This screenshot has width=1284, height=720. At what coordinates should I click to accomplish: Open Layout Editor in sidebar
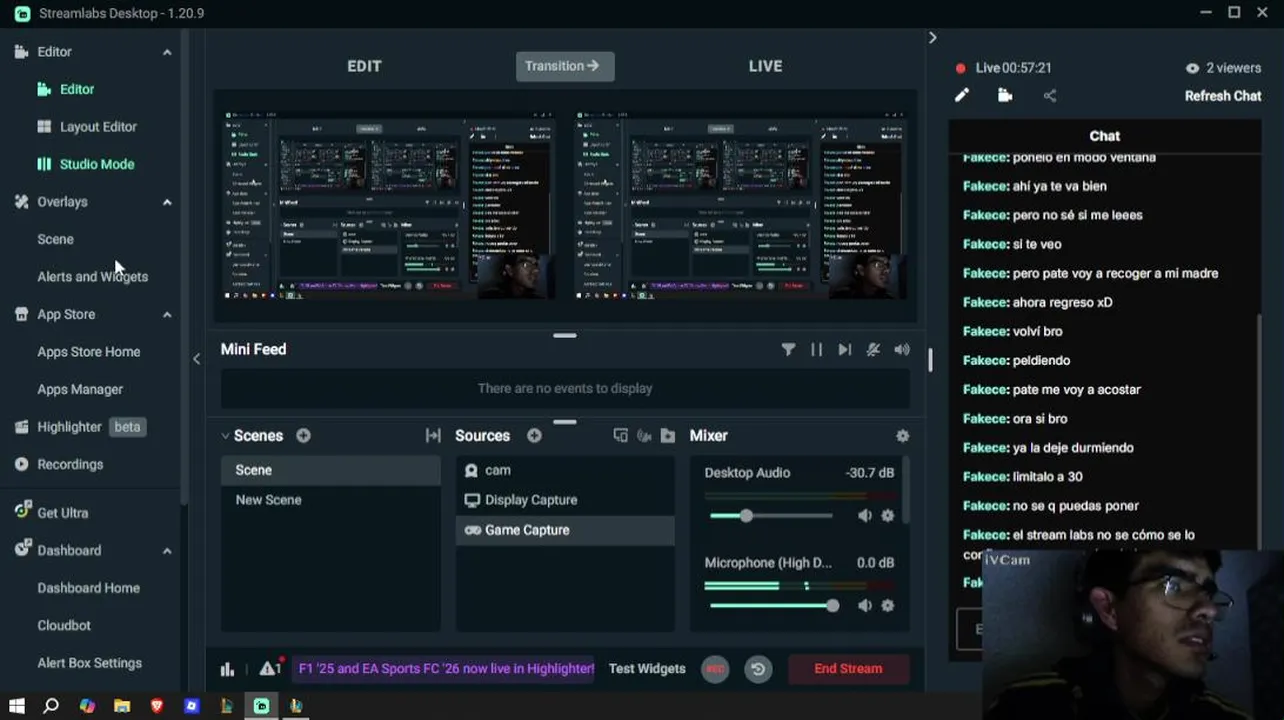pyautogui.click(x=98, y=127)
